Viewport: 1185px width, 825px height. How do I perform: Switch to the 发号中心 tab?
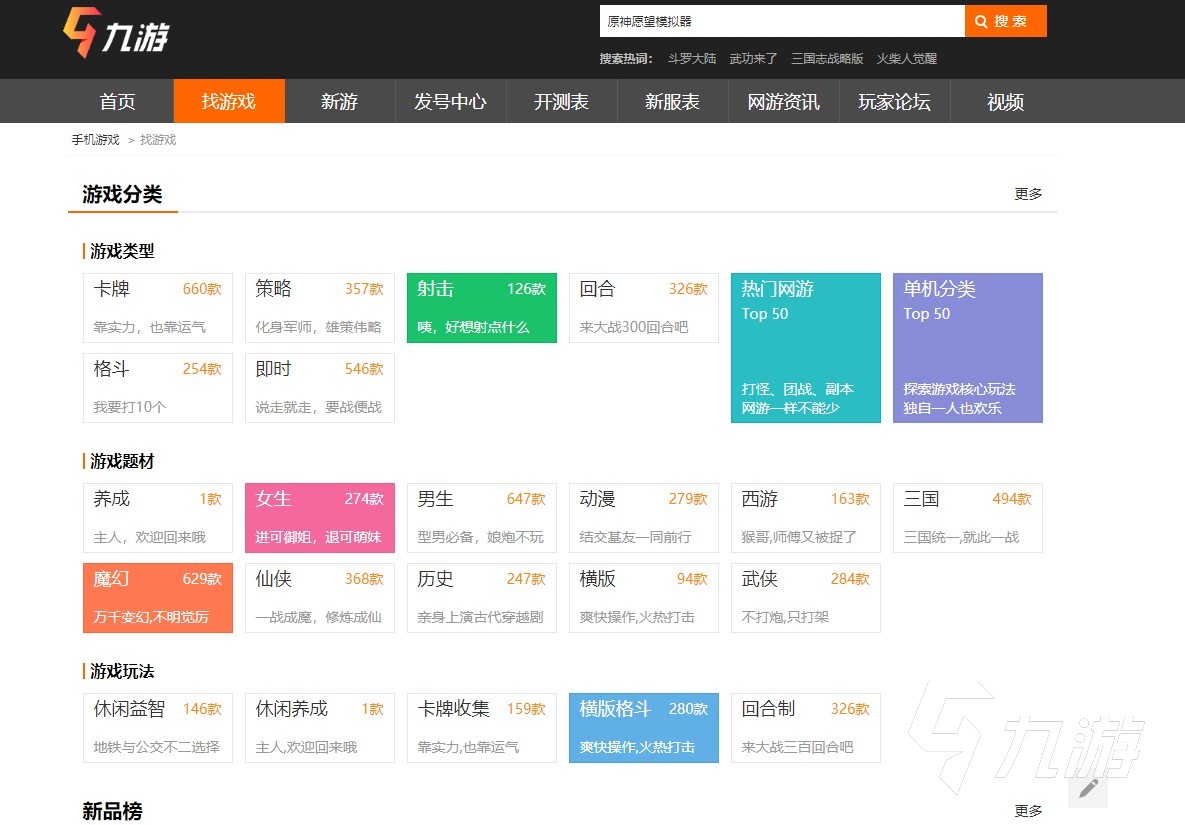(x=450, y=102)
